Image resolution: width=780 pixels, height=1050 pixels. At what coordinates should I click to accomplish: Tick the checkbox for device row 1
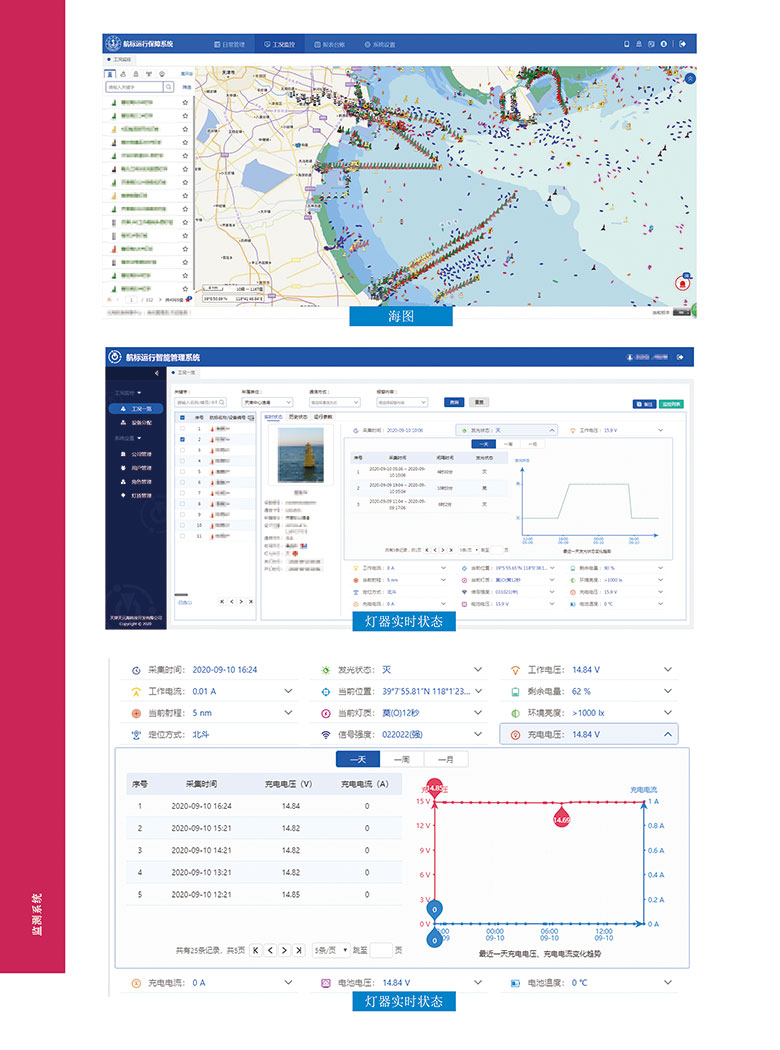(x=181, y=429)
